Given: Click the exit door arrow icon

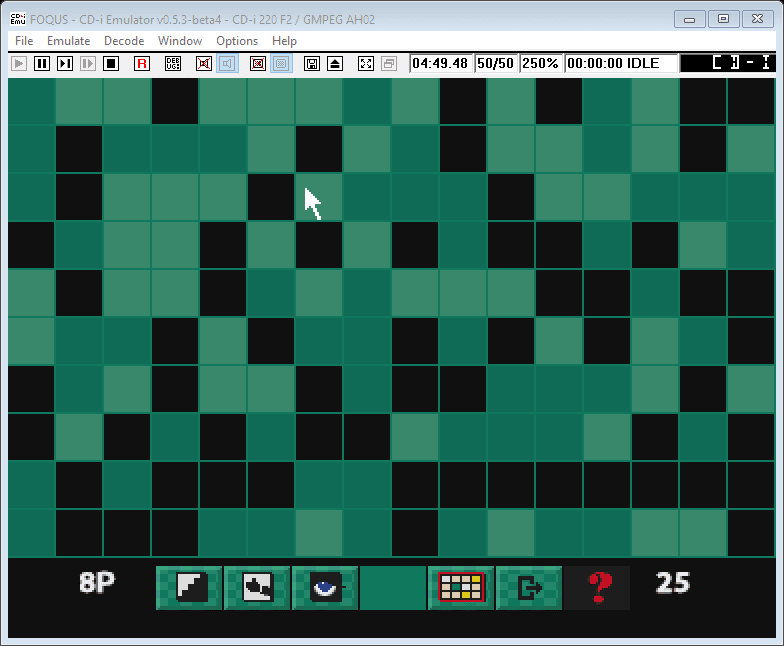Looking at the screenshot, I should (529, 587).
